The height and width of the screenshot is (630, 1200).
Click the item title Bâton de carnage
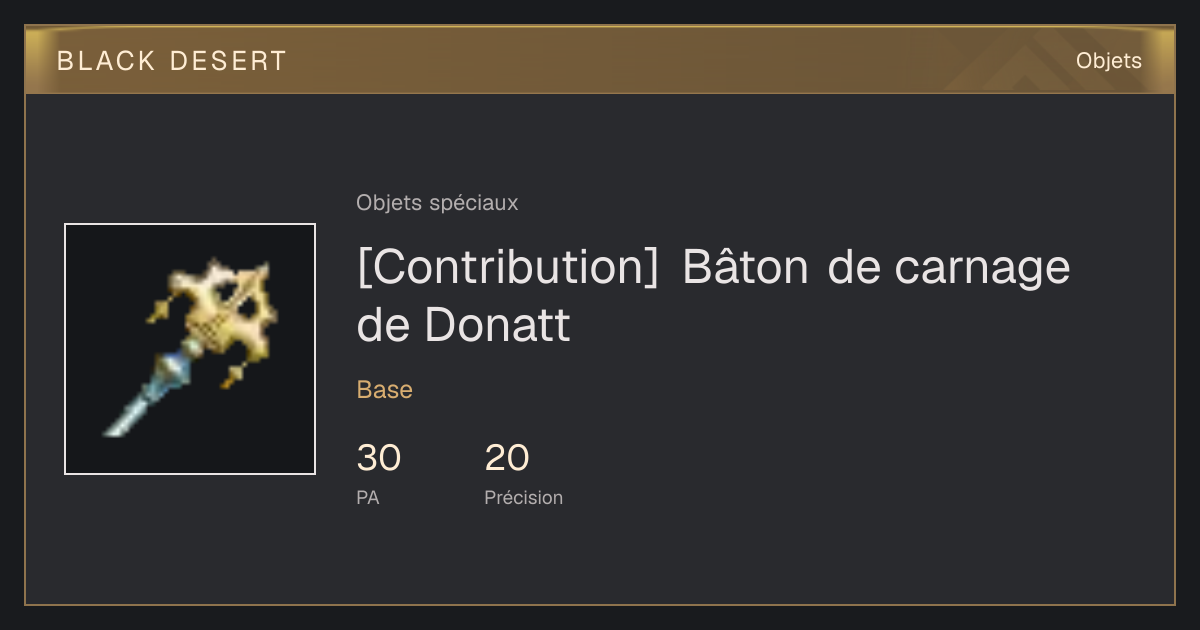tap(877, 268)
